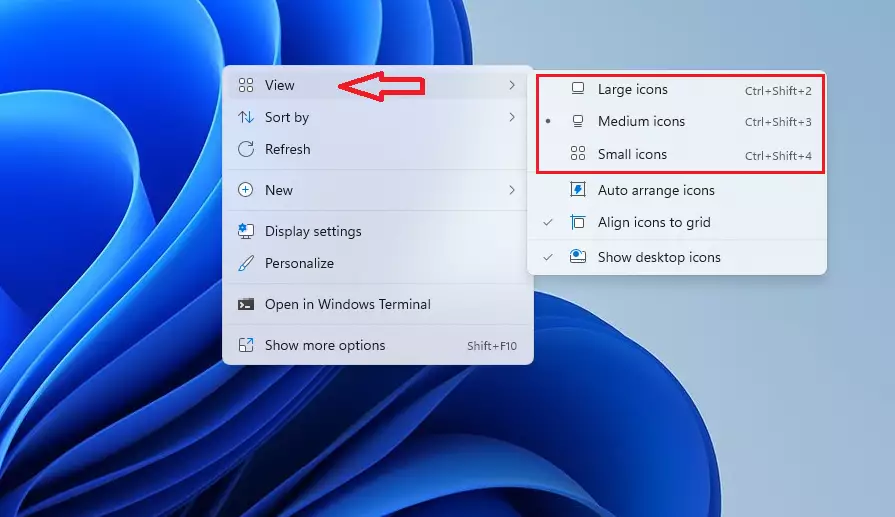
Task: Open the New menu entry
Action: [378, 190]
